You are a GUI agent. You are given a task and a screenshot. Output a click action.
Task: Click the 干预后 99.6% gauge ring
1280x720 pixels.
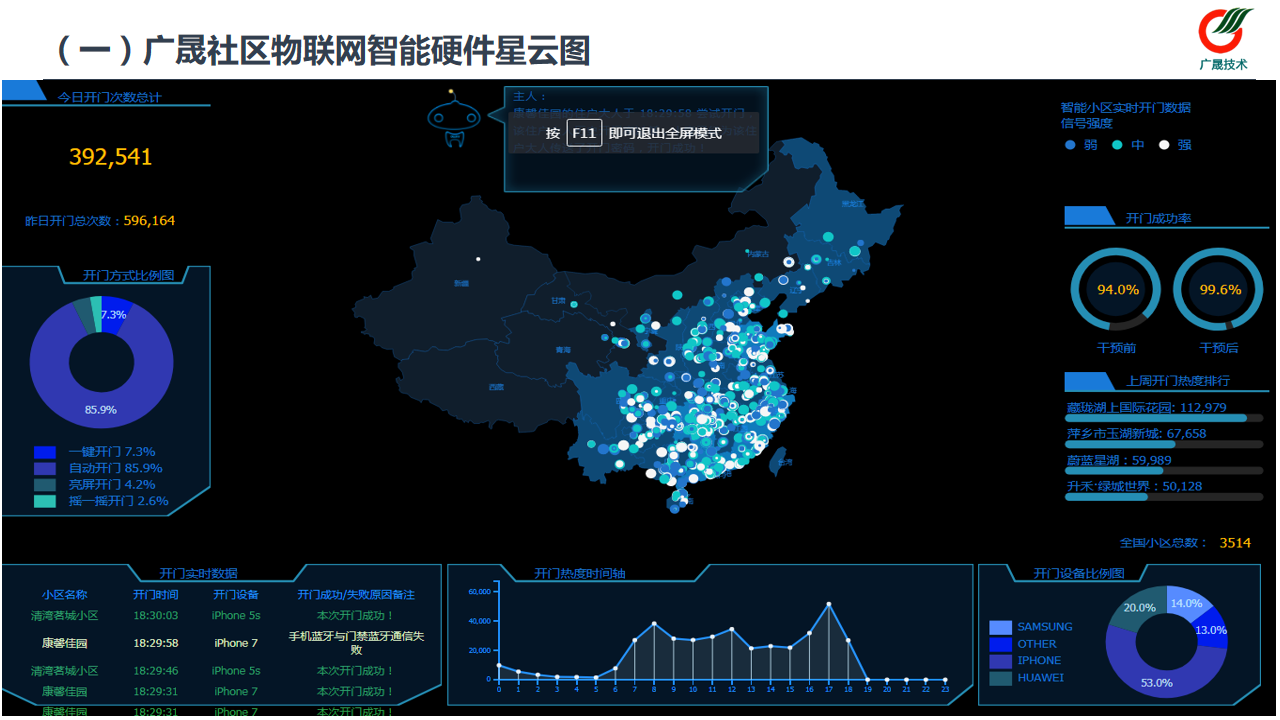tap(1219, 290)
